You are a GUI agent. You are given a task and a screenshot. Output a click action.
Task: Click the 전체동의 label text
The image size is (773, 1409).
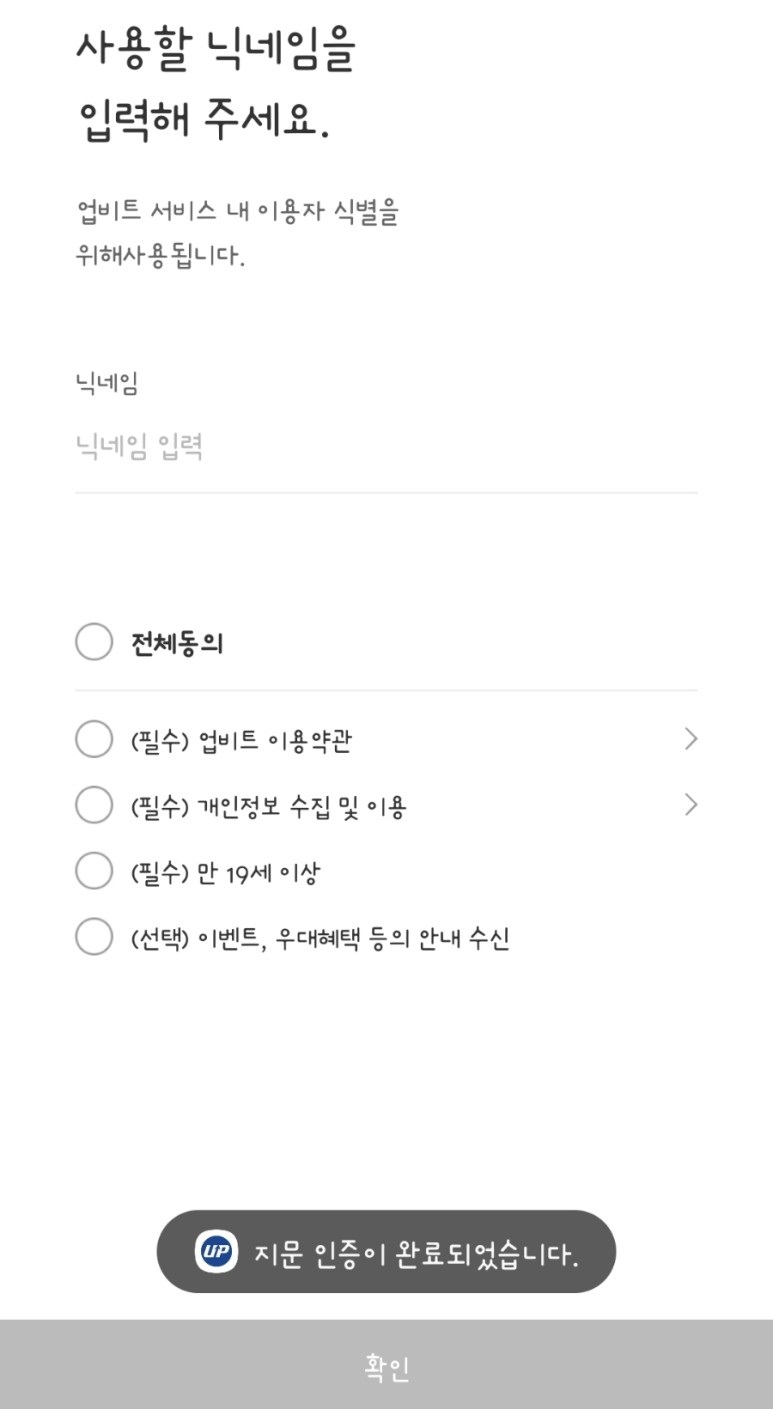point(177,643)
